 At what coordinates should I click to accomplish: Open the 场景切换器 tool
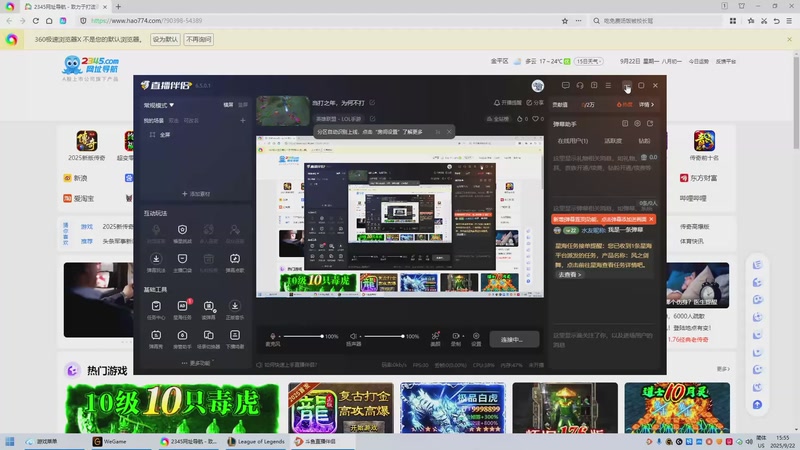click(208, 339)
